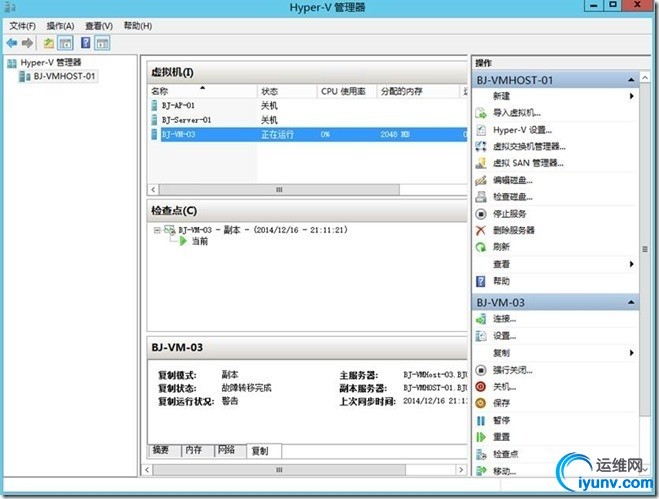Expand the 复制 submenu arrow in actions
The height and width of the screenshot is (499, 659).
[631, 353]
